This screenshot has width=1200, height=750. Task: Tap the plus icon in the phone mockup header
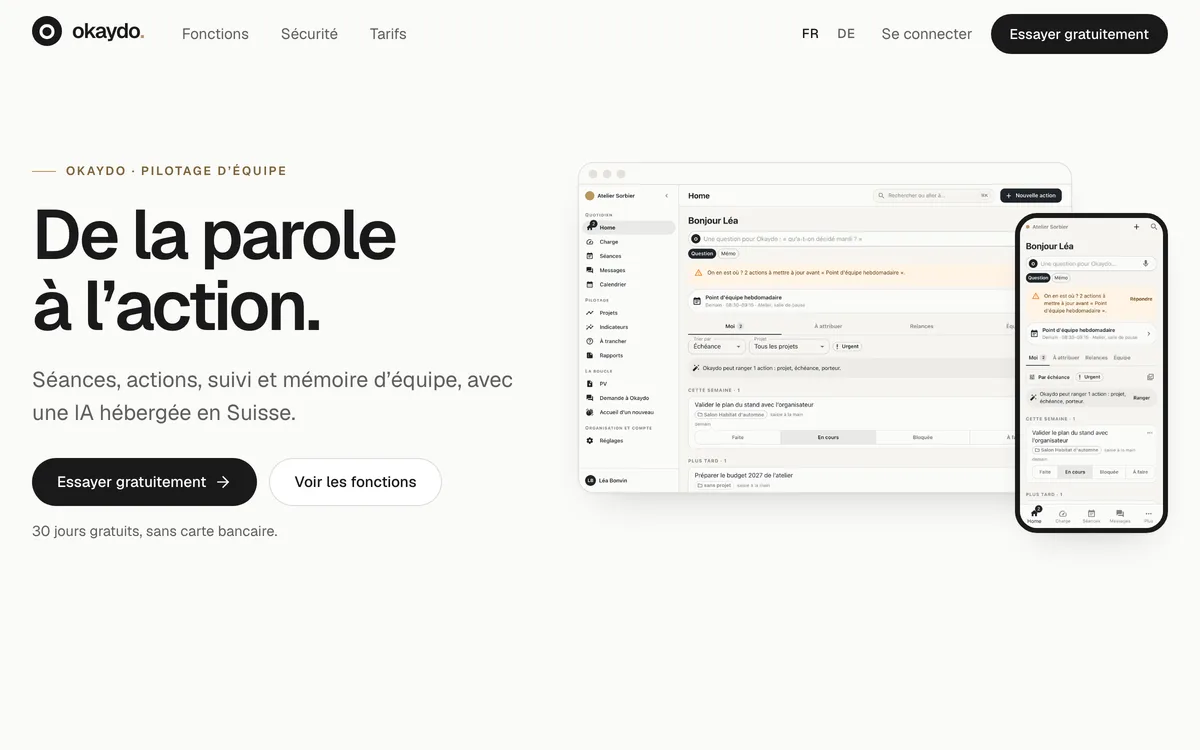tap(1136, 227)
